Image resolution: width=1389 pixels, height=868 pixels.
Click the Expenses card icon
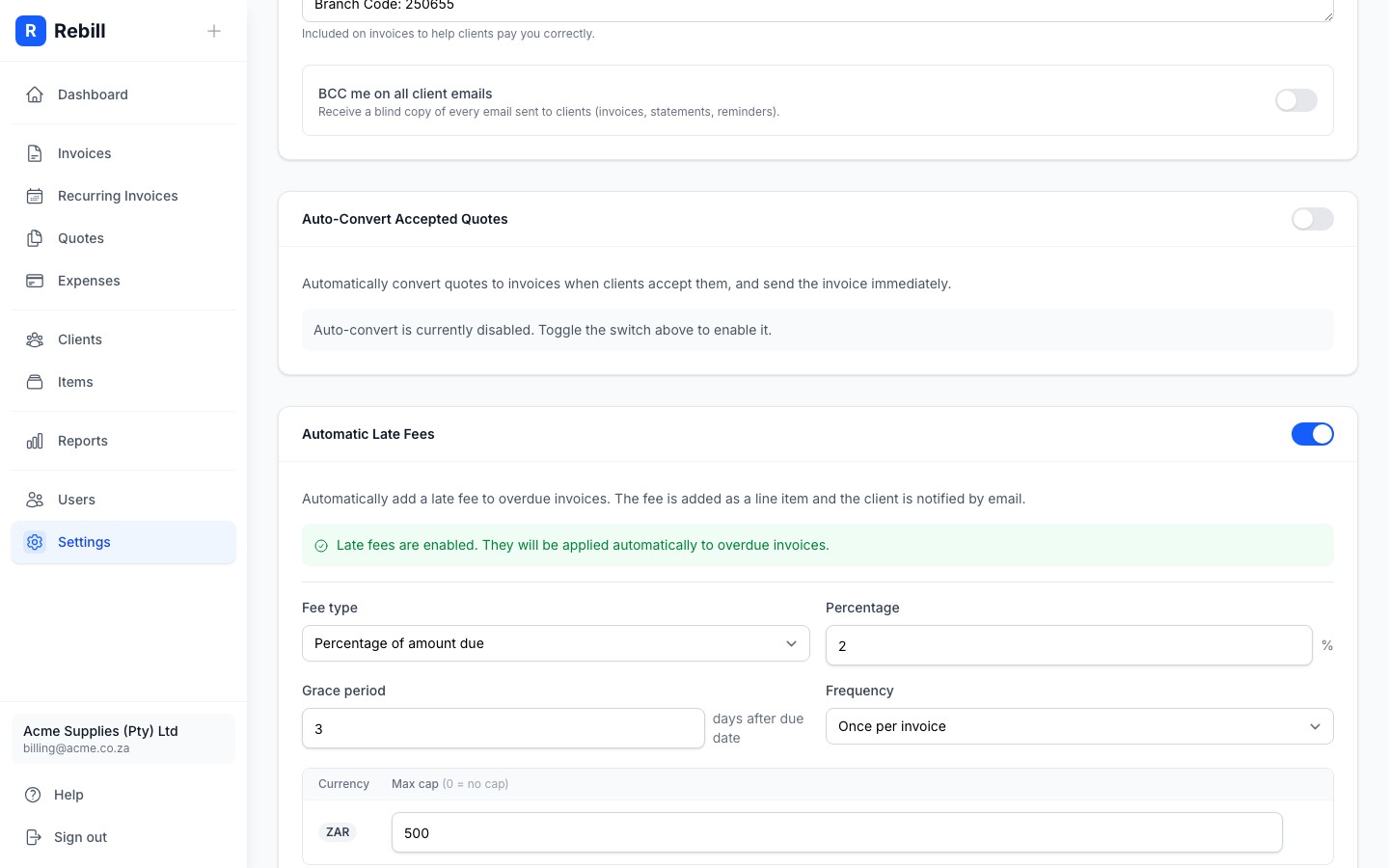35,281
